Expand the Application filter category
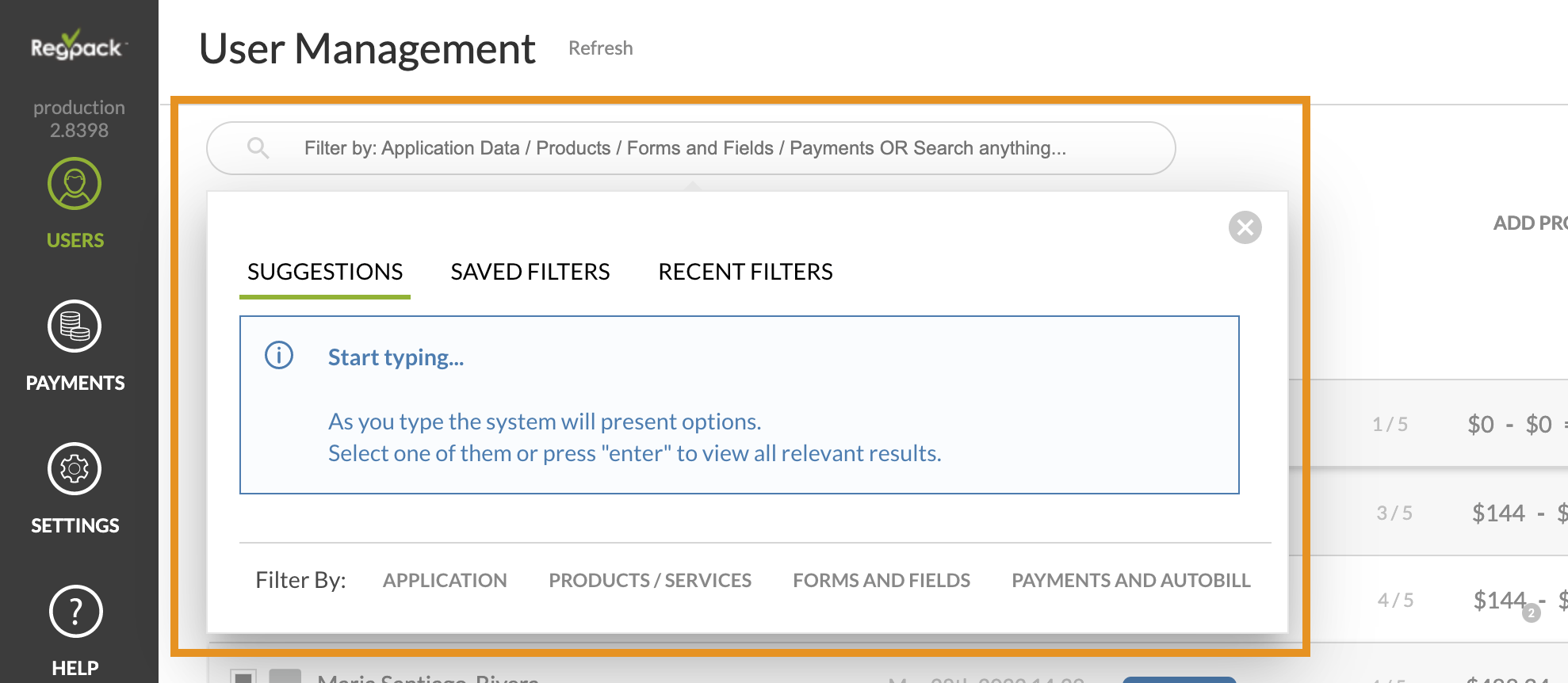1568x683 pixels. 445,580
